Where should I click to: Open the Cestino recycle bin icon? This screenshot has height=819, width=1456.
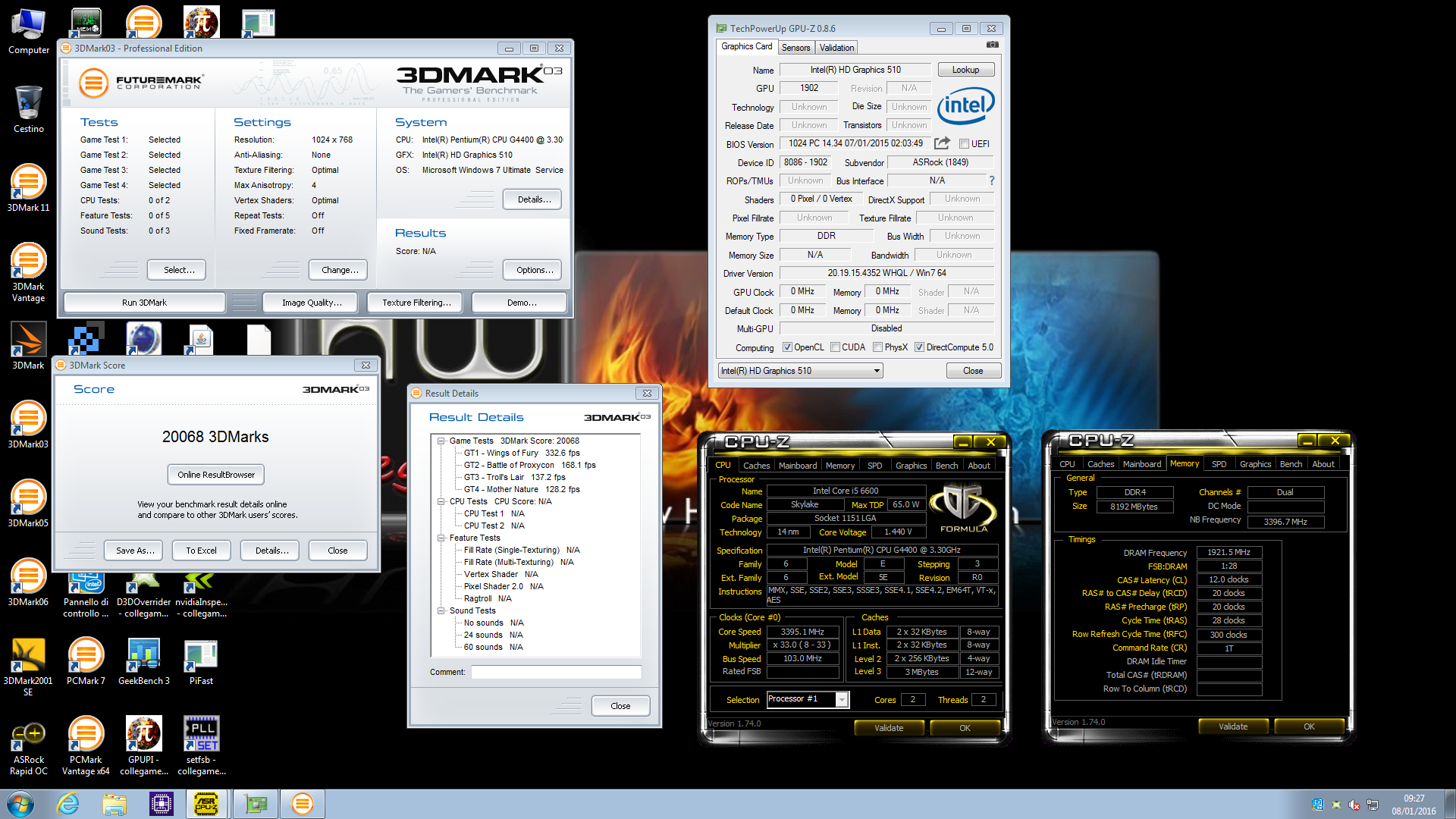[29, 109]
